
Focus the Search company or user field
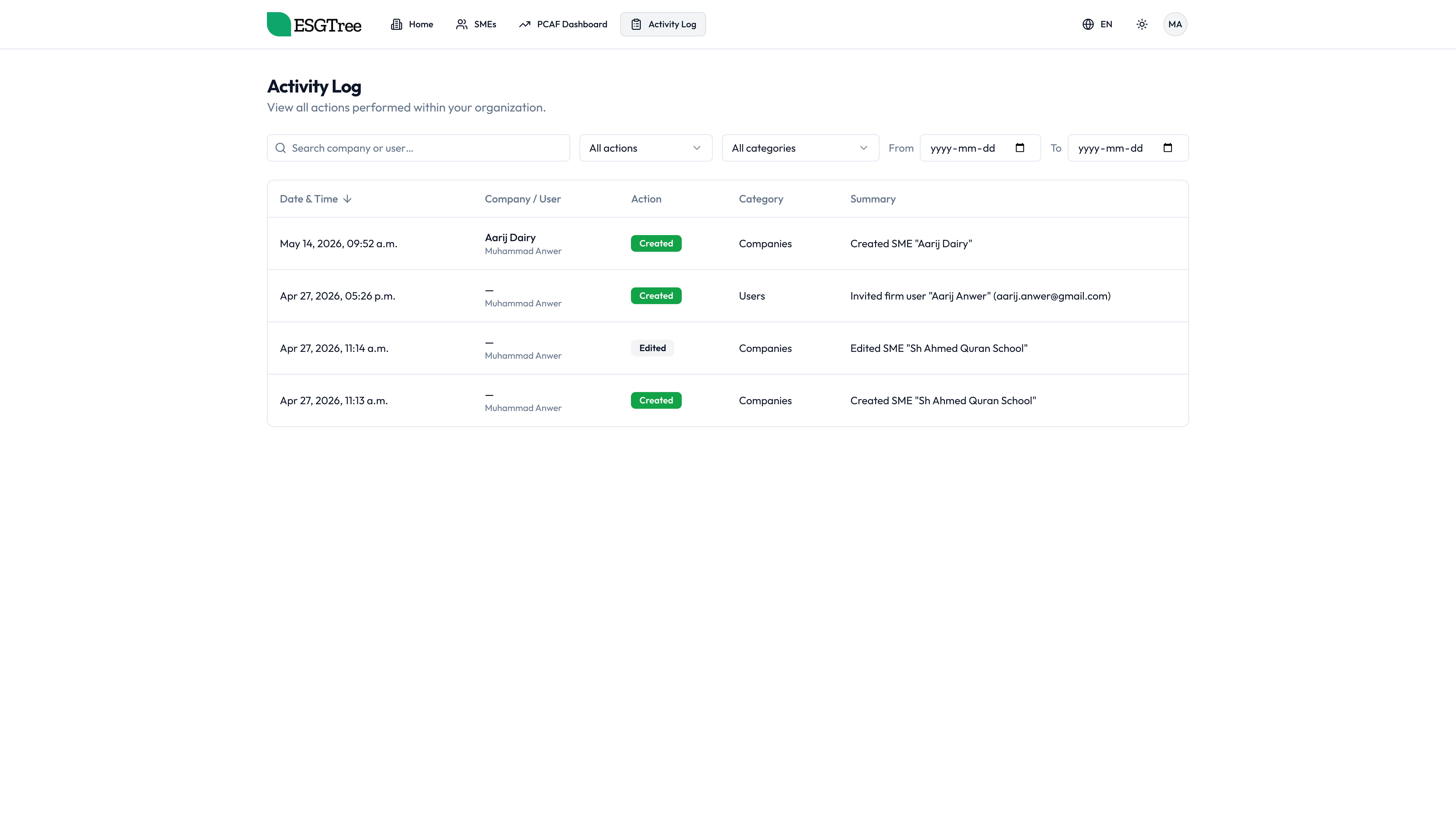point(418,148)
